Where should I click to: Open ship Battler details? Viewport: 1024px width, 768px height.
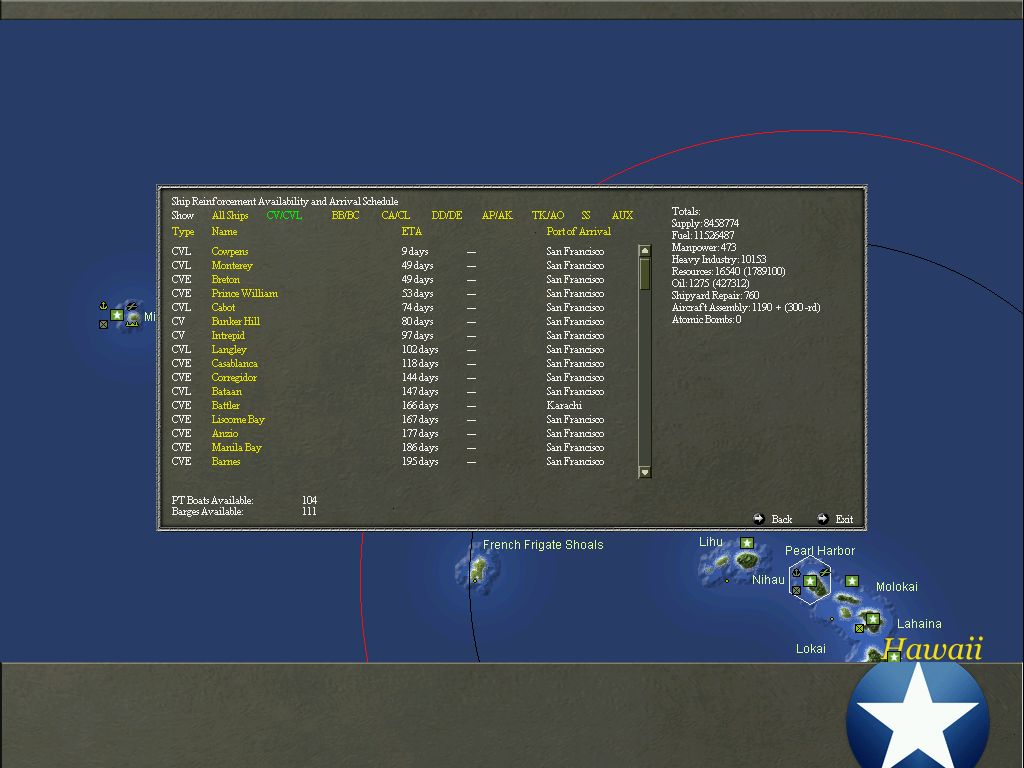[226, 406]
